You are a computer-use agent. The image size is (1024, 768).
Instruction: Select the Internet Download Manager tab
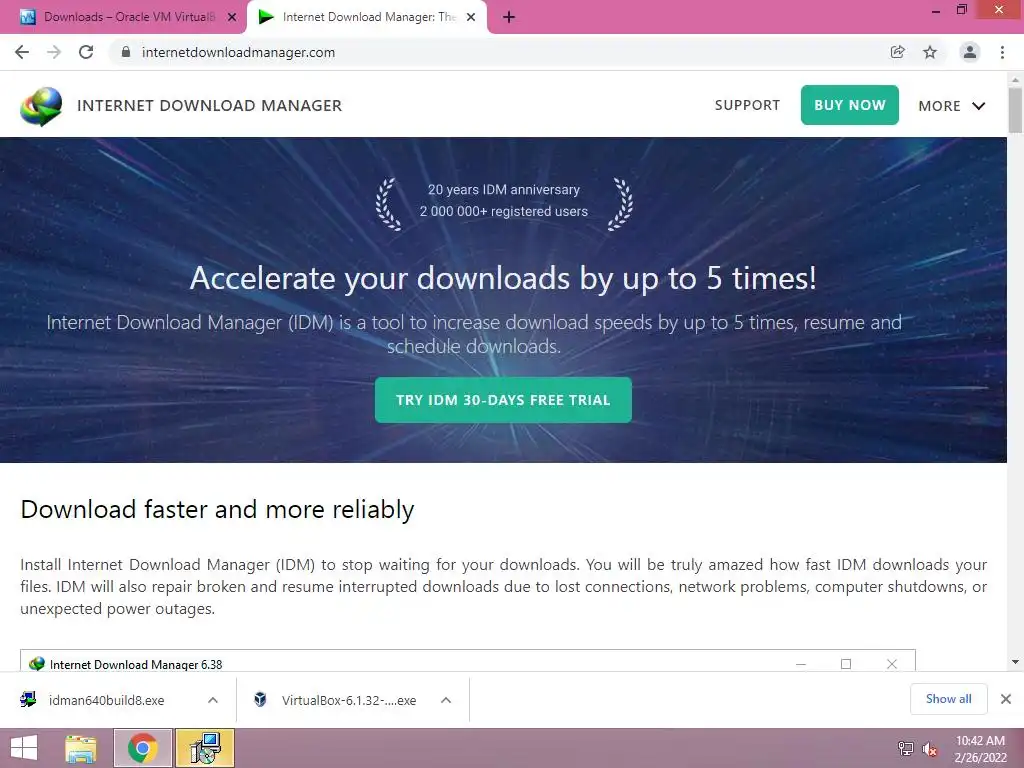(366, 17)
